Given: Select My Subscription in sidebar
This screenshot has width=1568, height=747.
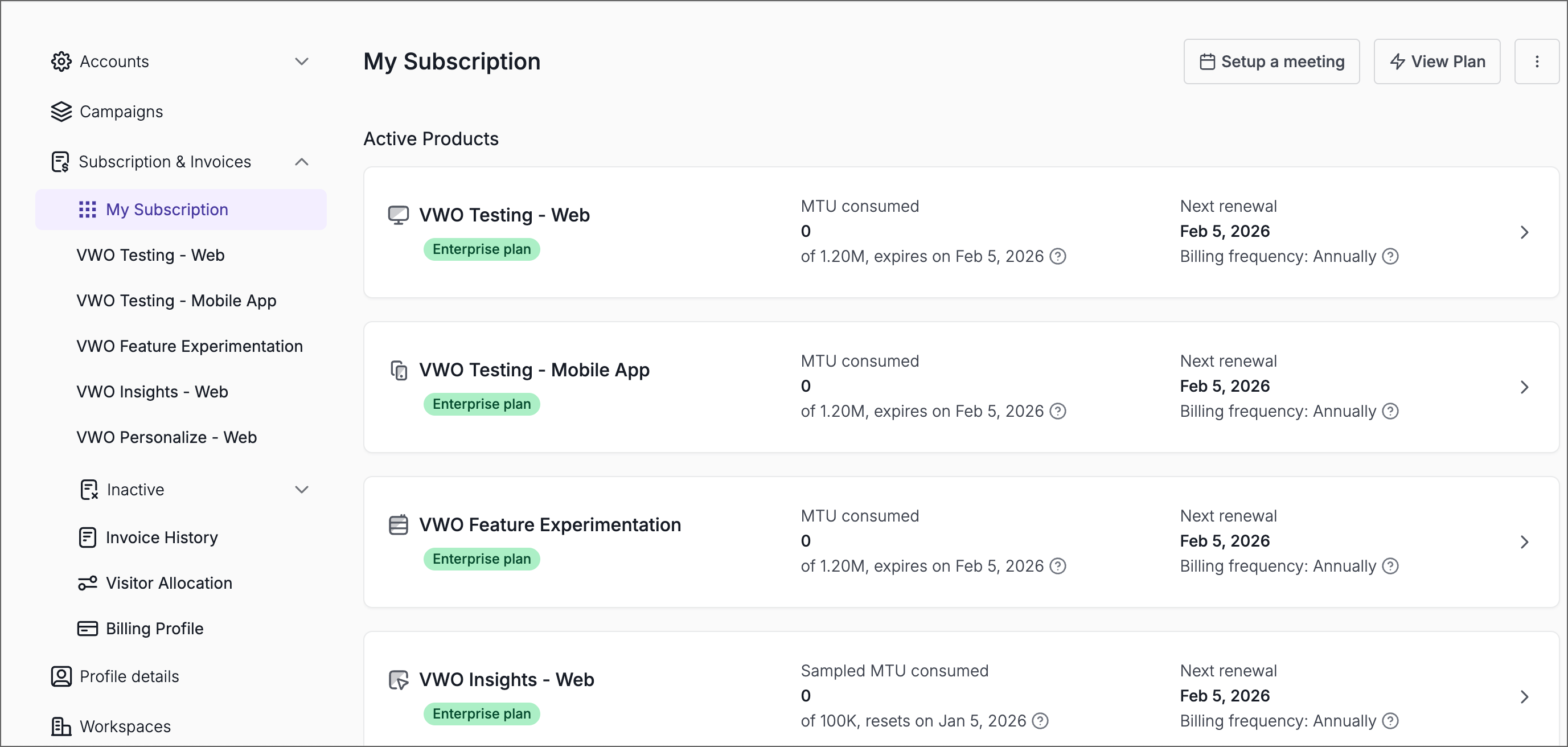Looking at the screenshot, I should click(x=167, y=210).
